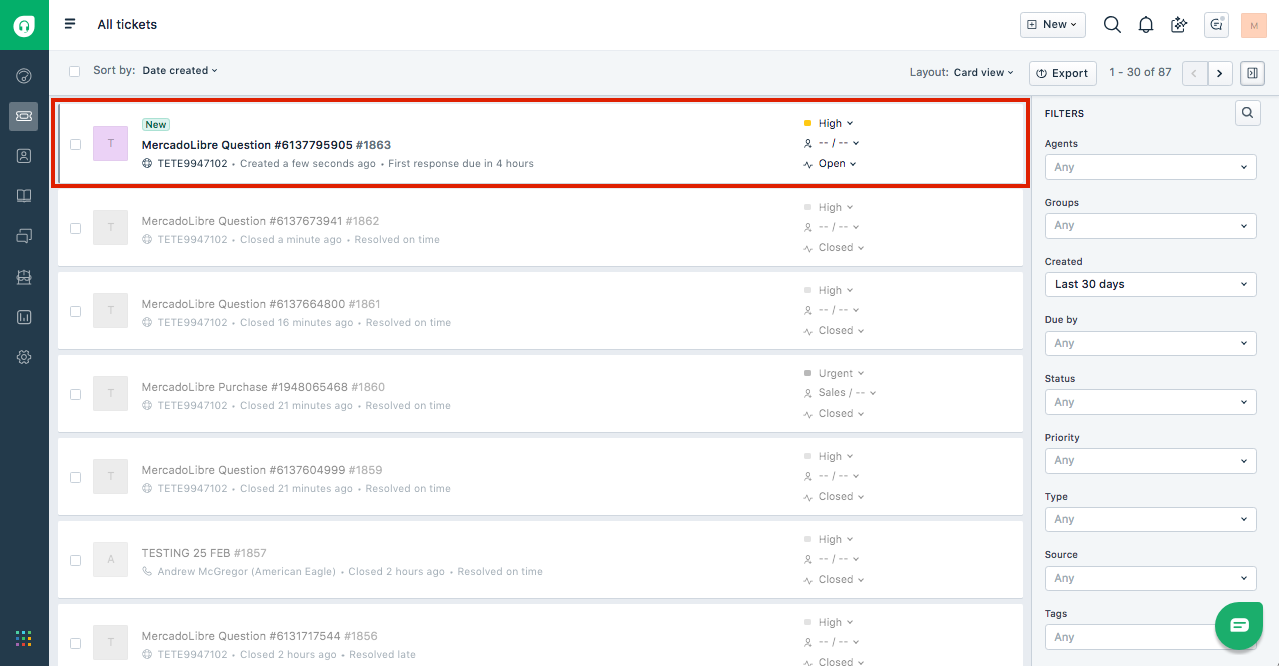
Task: Open ticket MercadoLibre Question #6137664800
Action: (x=261, y=304)
